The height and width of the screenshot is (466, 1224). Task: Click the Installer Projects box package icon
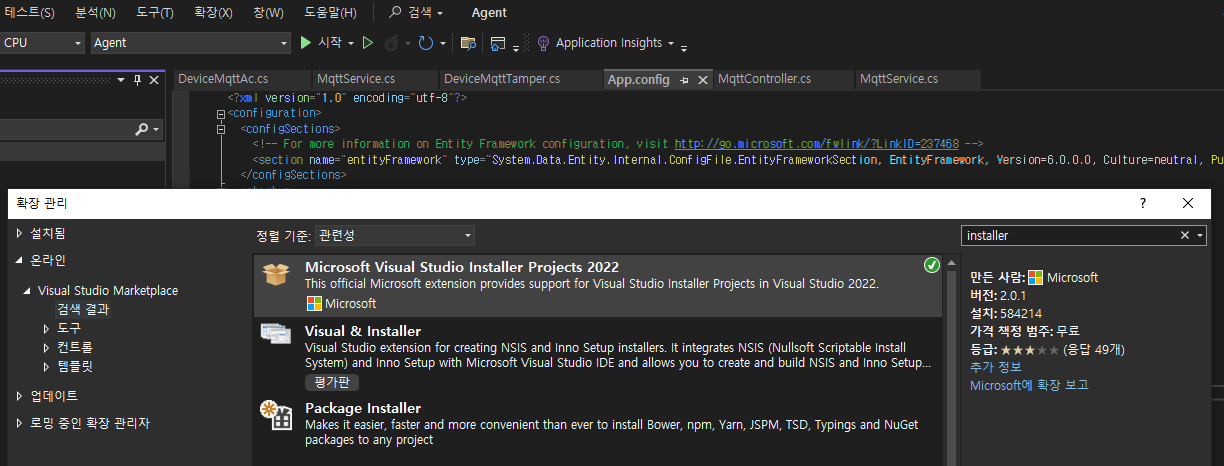(x=276, y=274)
